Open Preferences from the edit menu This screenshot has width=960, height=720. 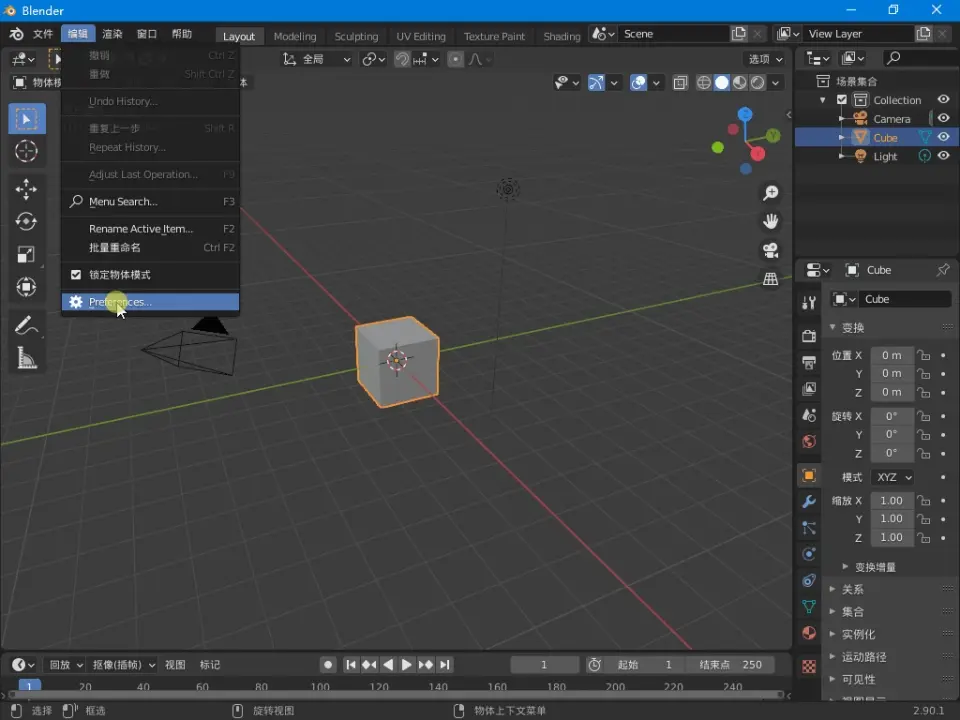[120, 302]
